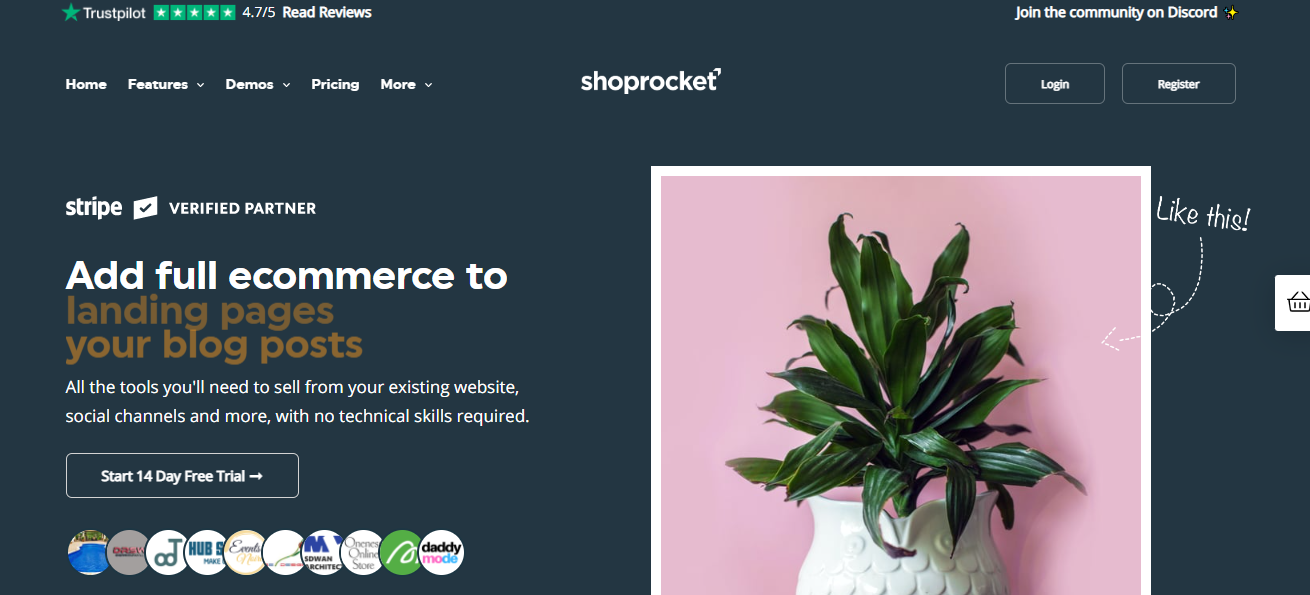
Task: Click the Stripe verified partner badge
Action: [x=191, y=208]
